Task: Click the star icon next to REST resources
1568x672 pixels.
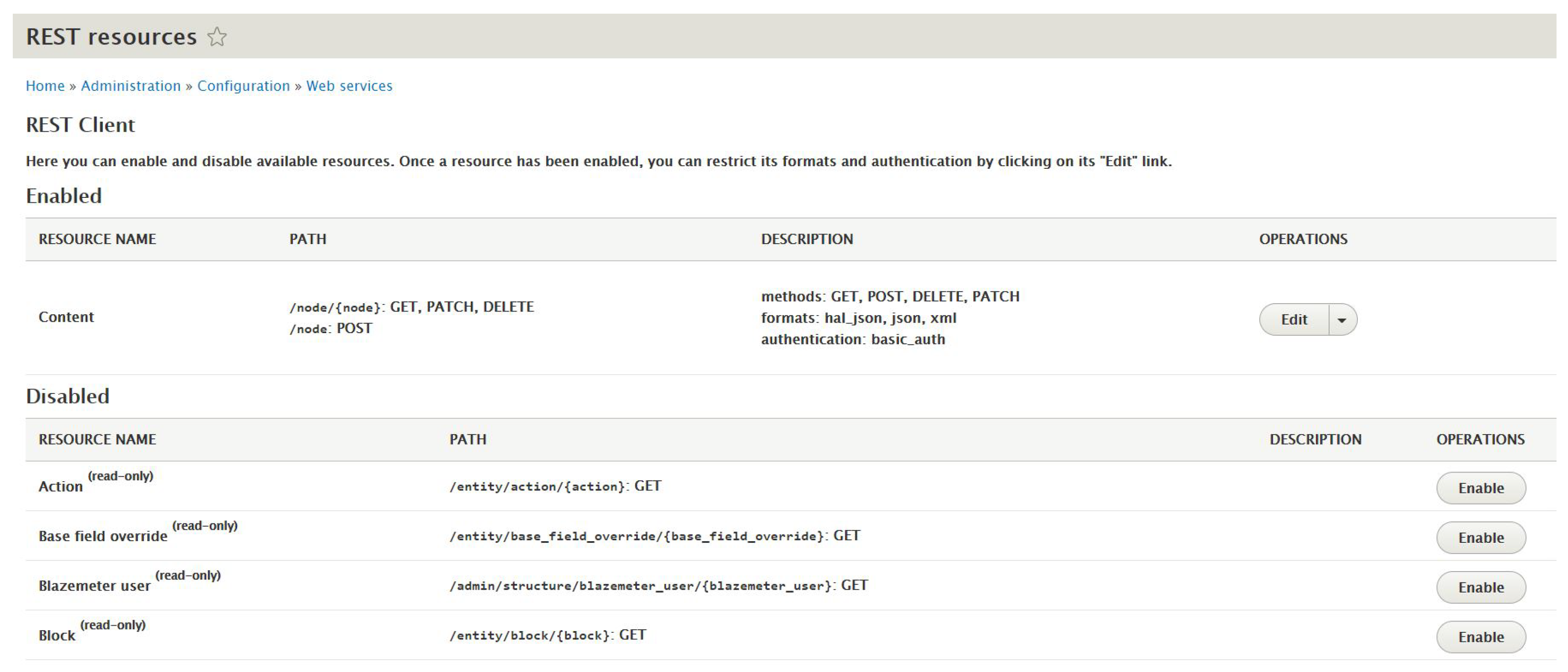Action: (217, 37)
